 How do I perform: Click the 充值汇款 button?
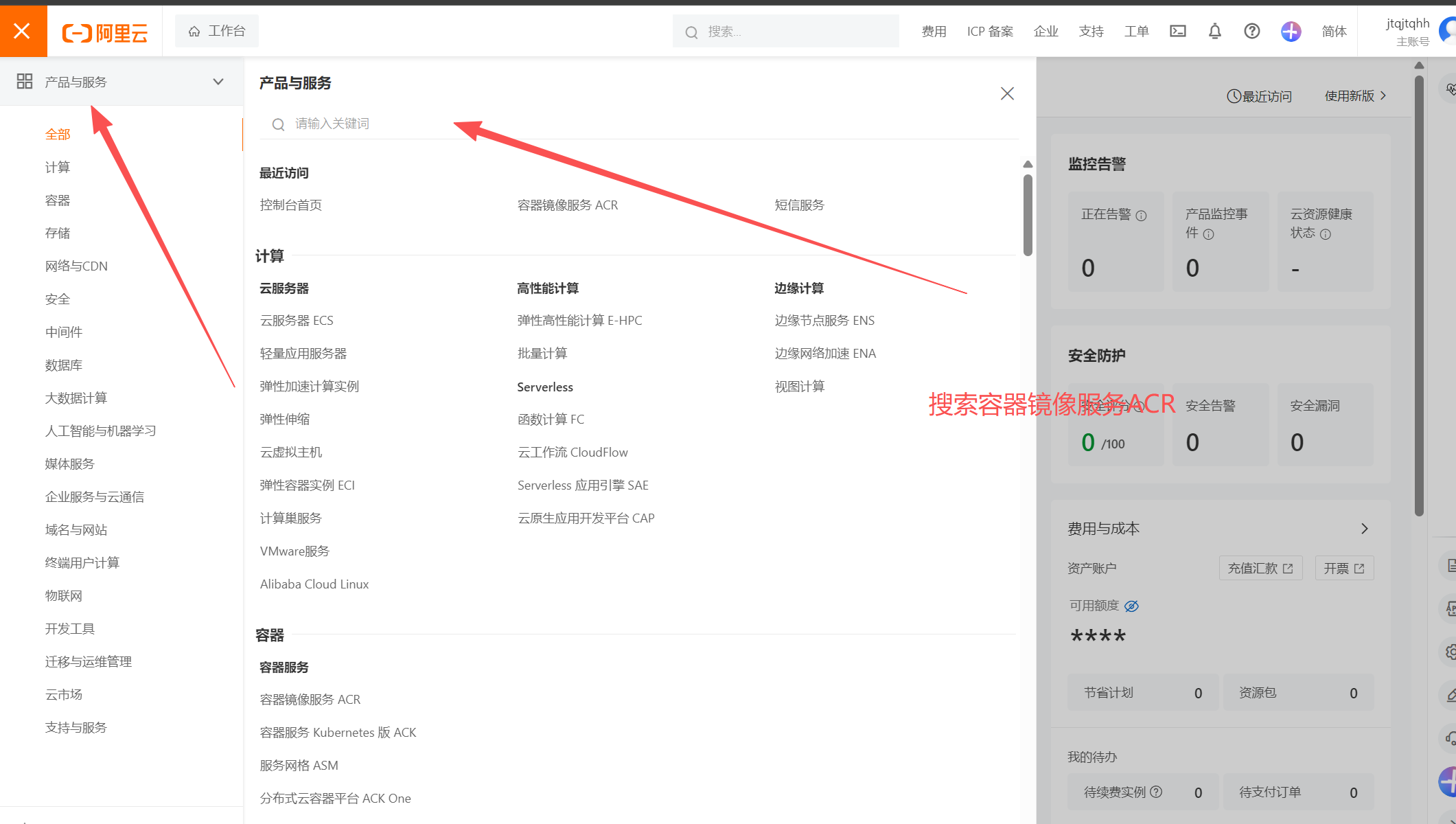(1260, 568)
